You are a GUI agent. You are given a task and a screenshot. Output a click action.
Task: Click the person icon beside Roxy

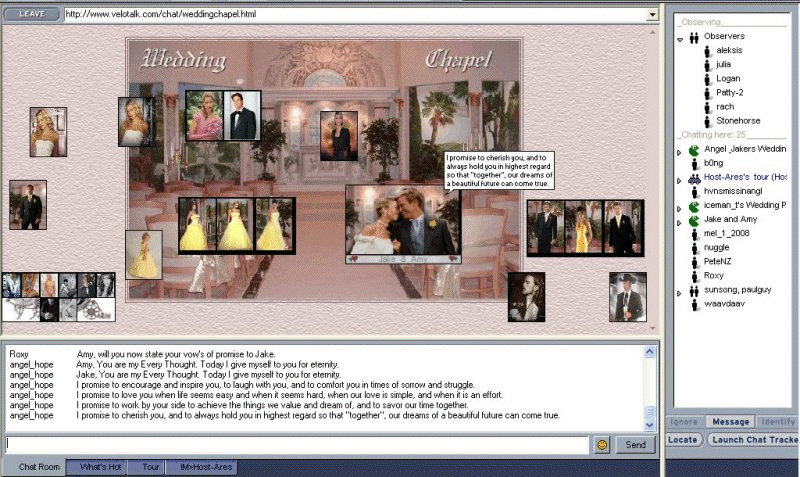[694, 274]
